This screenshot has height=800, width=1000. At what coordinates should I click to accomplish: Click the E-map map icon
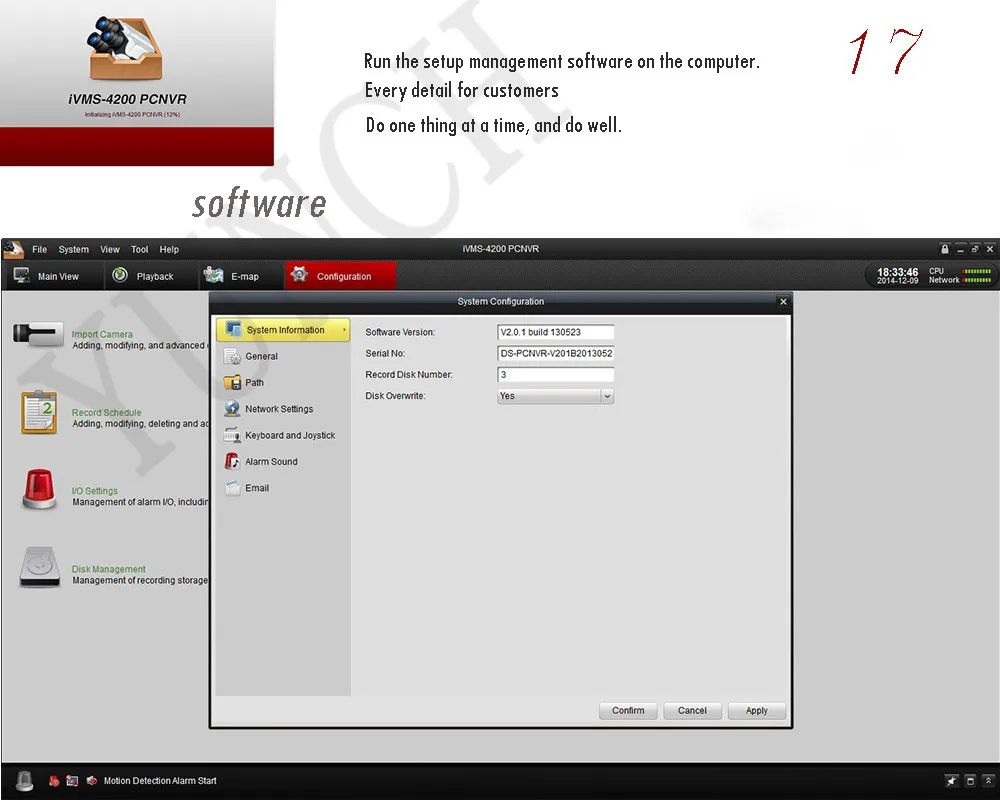[213, 275]
